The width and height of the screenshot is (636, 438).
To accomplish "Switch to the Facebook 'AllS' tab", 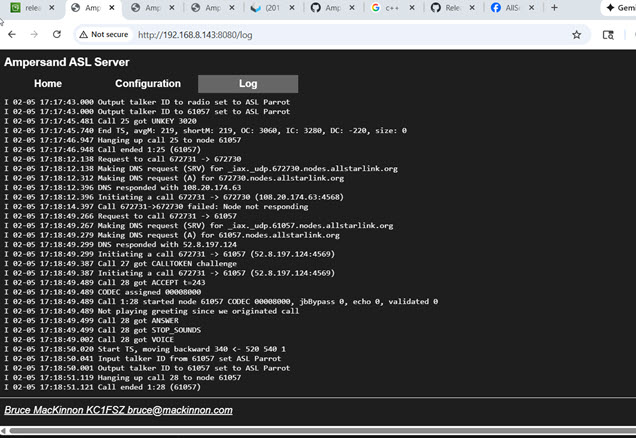I will (x=512, y=8).
